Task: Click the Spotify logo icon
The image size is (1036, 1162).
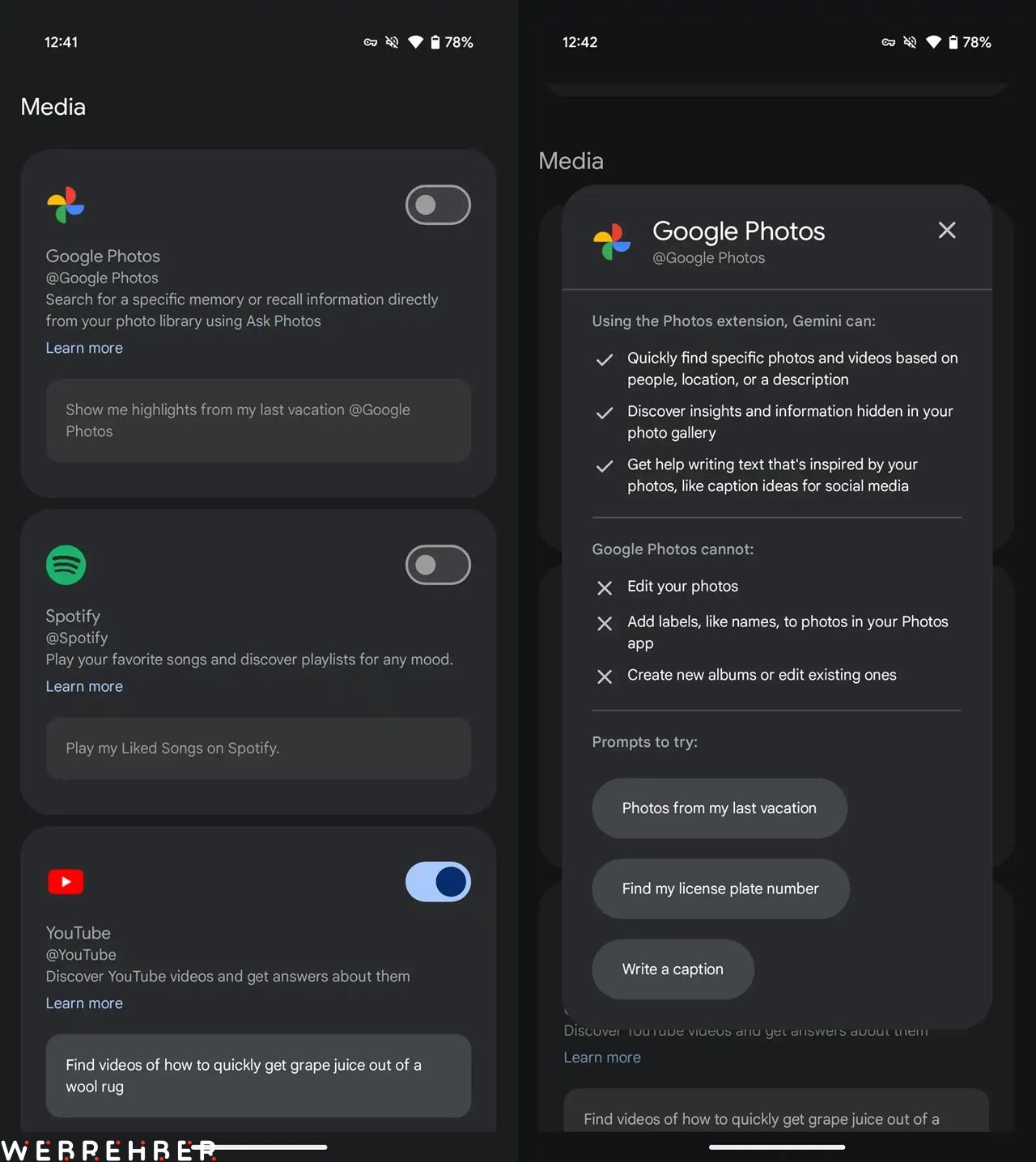Action: click(66, 565)
